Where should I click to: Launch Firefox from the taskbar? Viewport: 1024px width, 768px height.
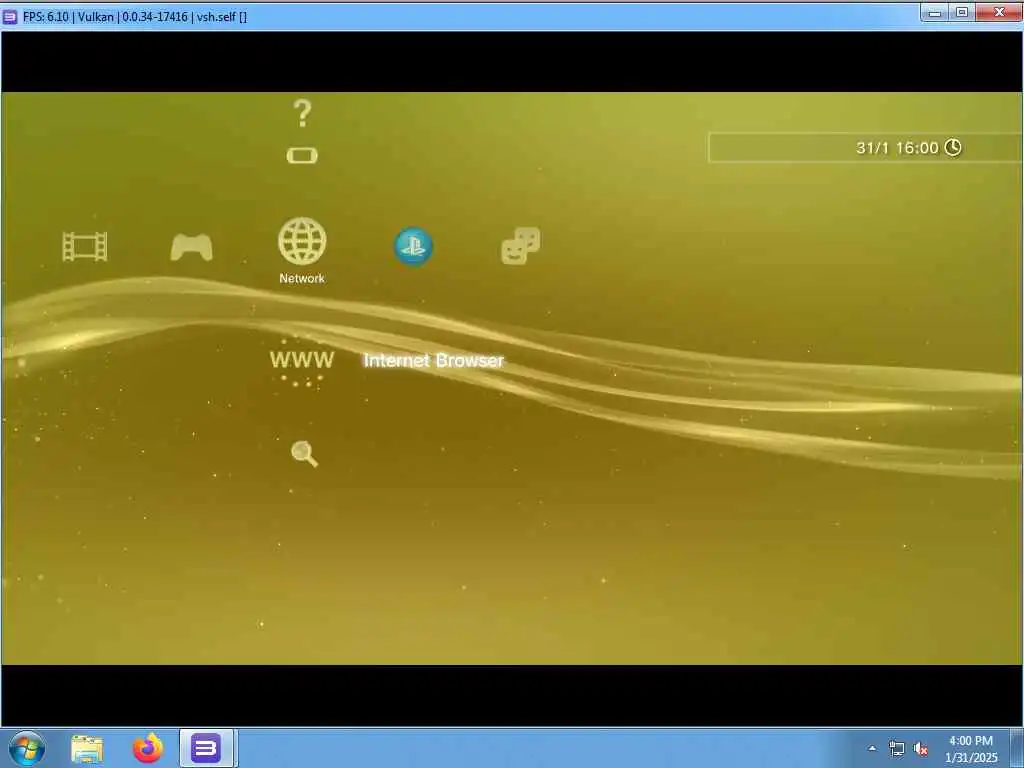tap(148, 748)
